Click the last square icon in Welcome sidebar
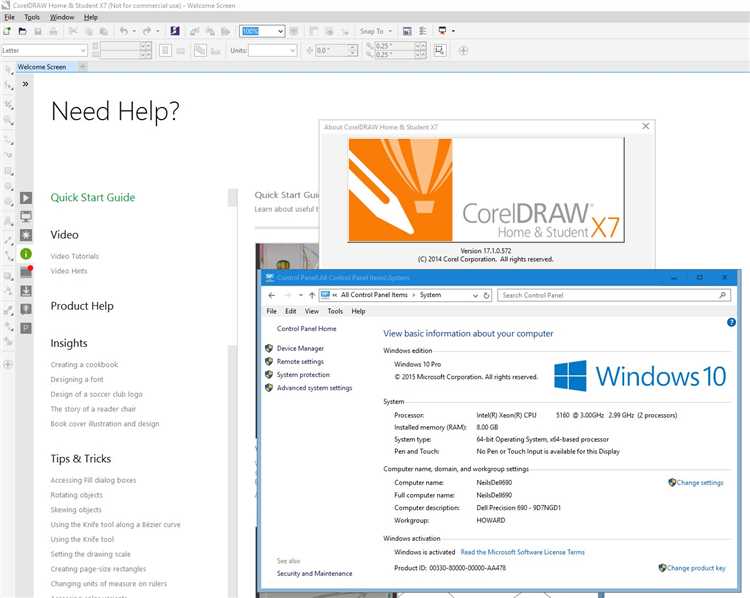 (x=26, y=328)
